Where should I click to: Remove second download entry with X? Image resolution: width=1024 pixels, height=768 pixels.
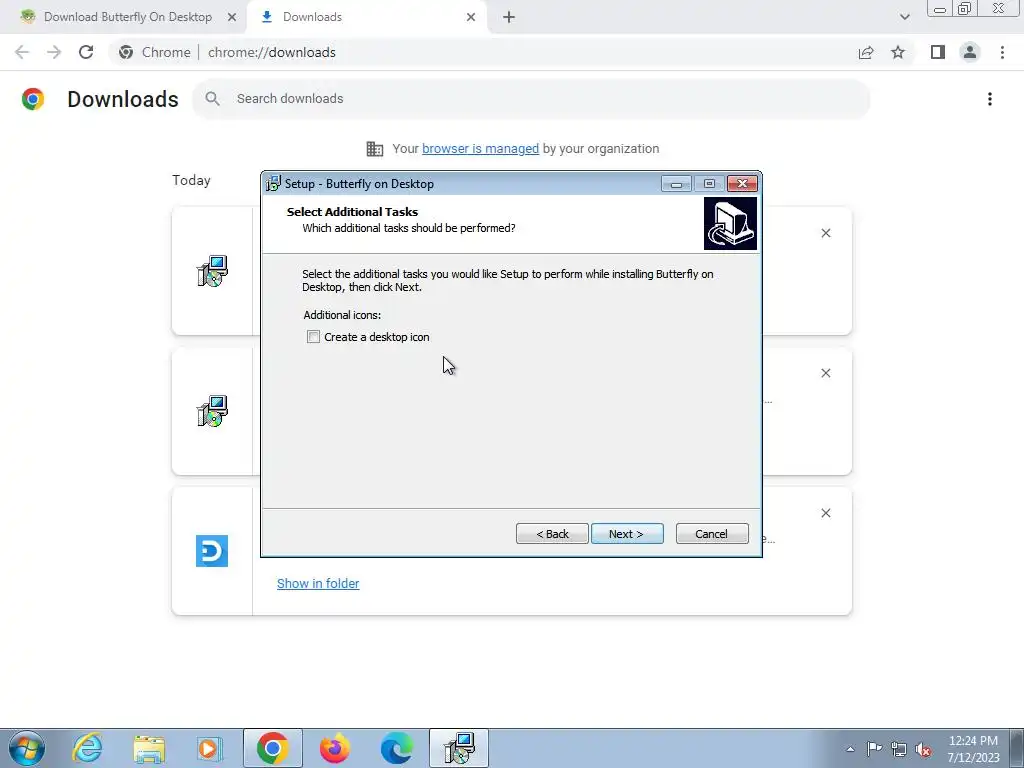(825, 373)
